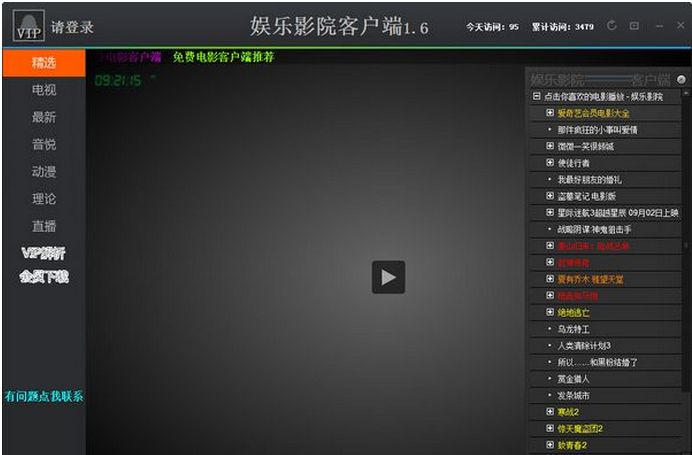Play 我最好朋友的婚礼
The width and height of the screenshot is (692, 455).
tap(589, 180)
